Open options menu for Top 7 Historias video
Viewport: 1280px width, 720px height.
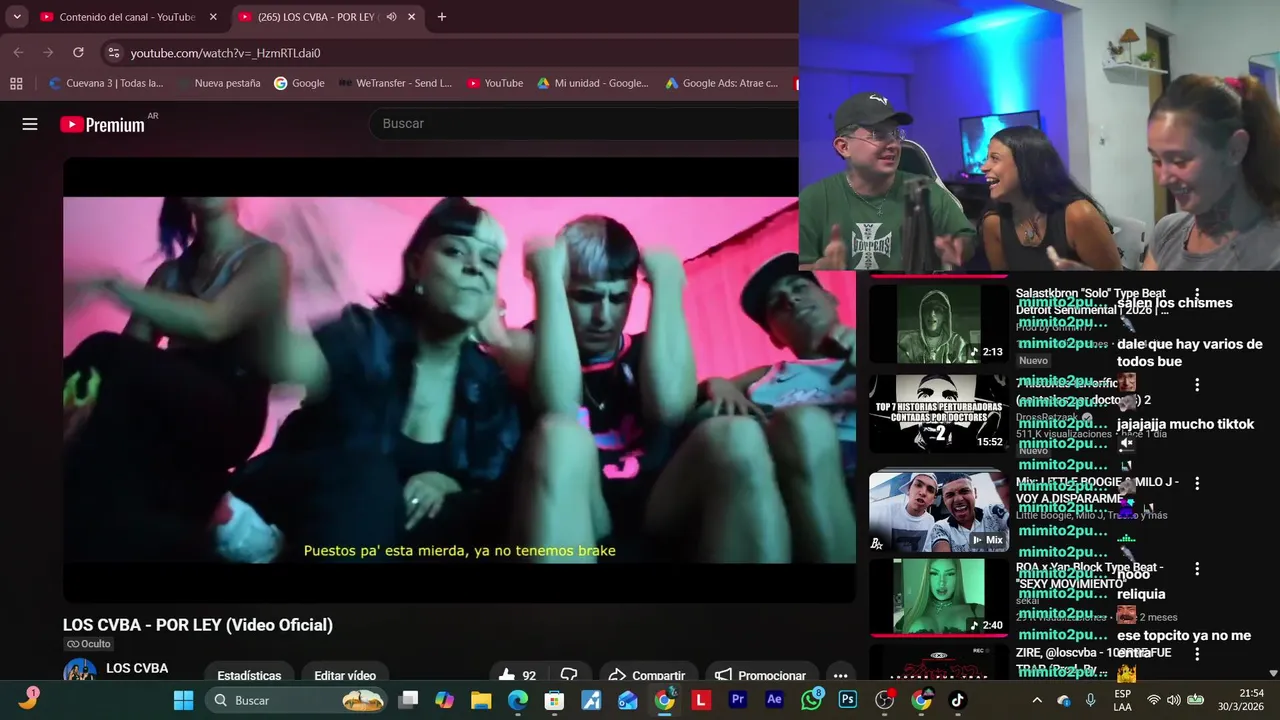[x=1197, y=385]
